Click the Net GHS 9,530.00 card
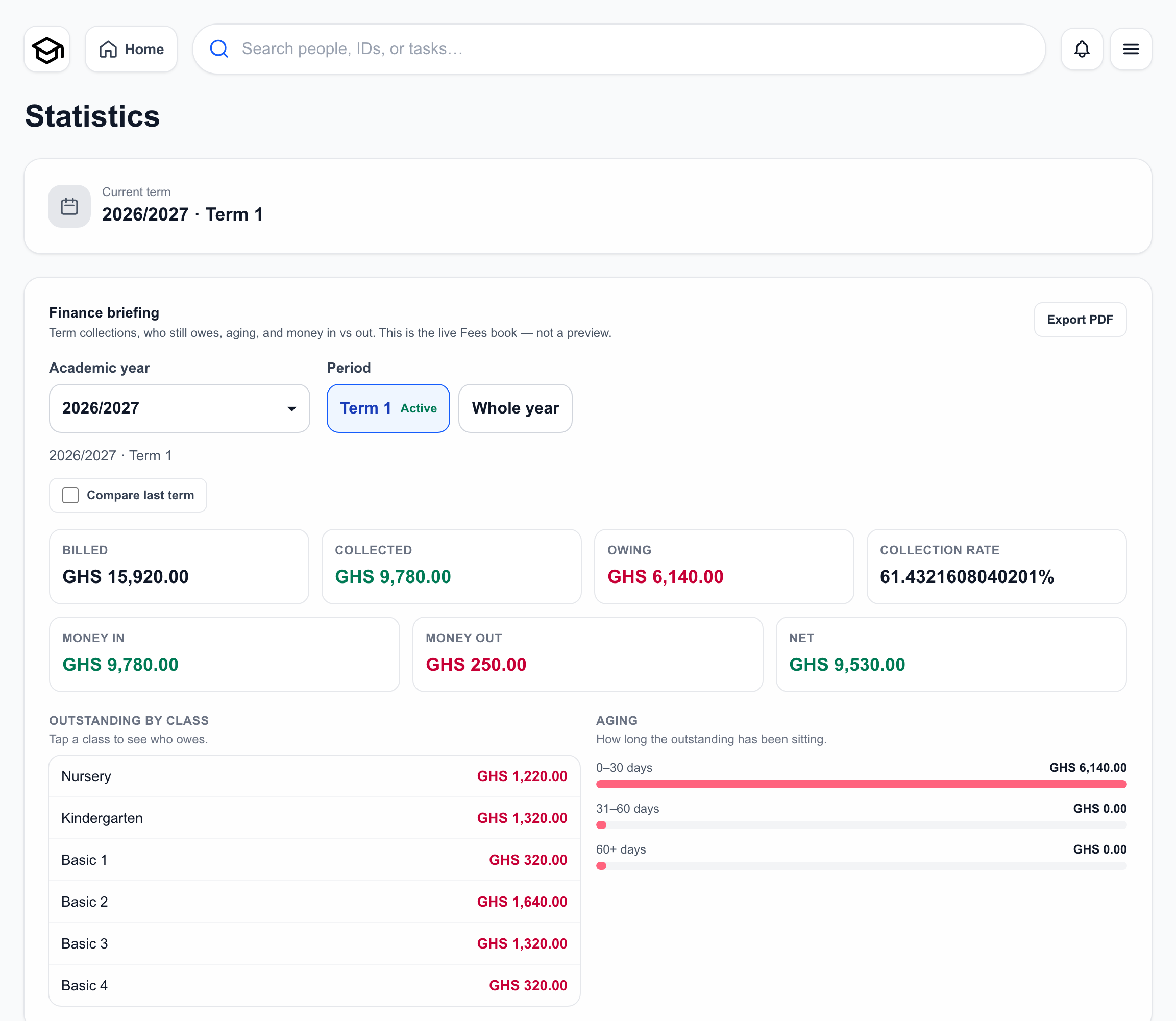The width and height of the screenshot is (1176, 1021). (x=951, y=654)
